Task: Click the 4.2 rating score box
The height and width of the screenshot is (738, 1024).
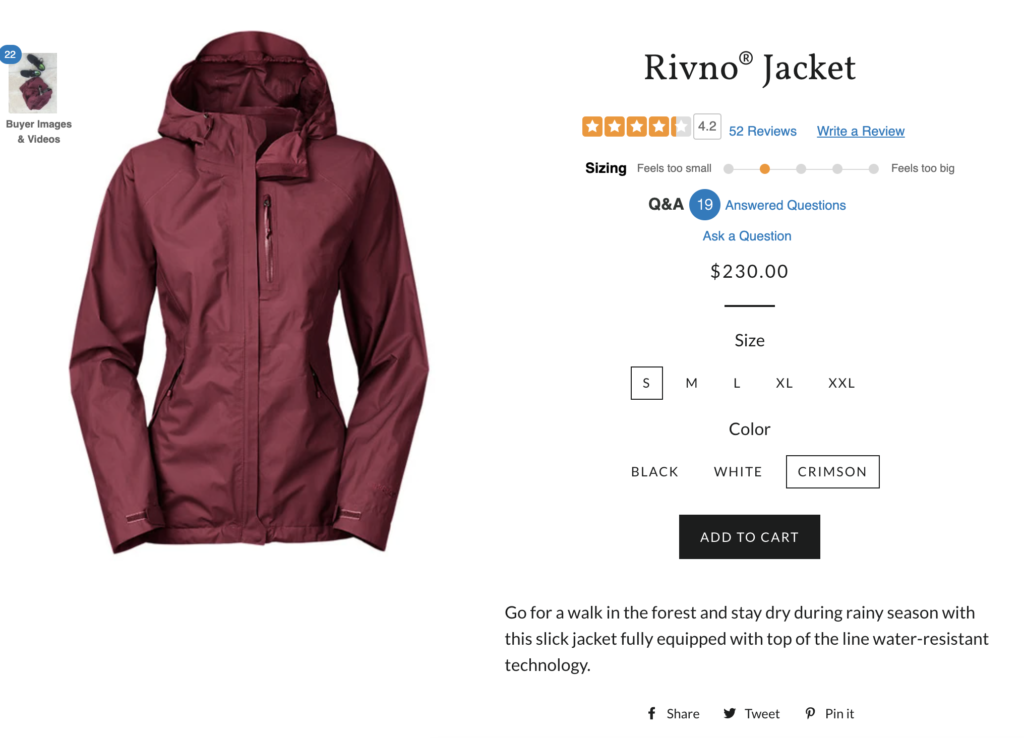Action: point(707,127)
